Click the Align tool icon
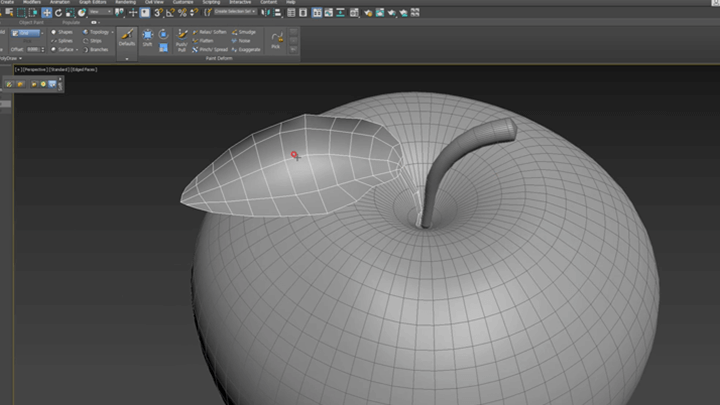720x405 pixels. click(278, 13)
